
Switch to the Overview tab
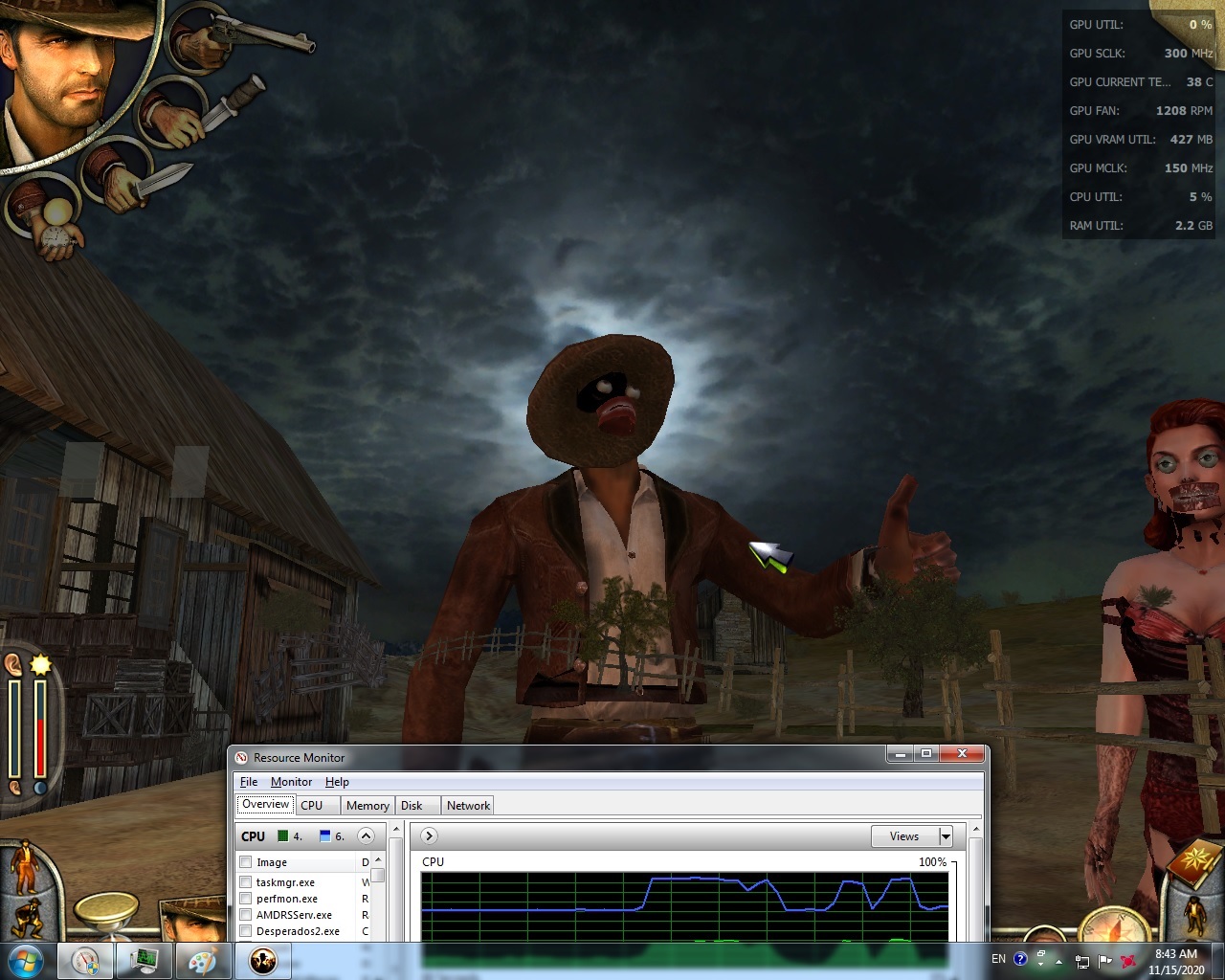click(x=265, y=805)
